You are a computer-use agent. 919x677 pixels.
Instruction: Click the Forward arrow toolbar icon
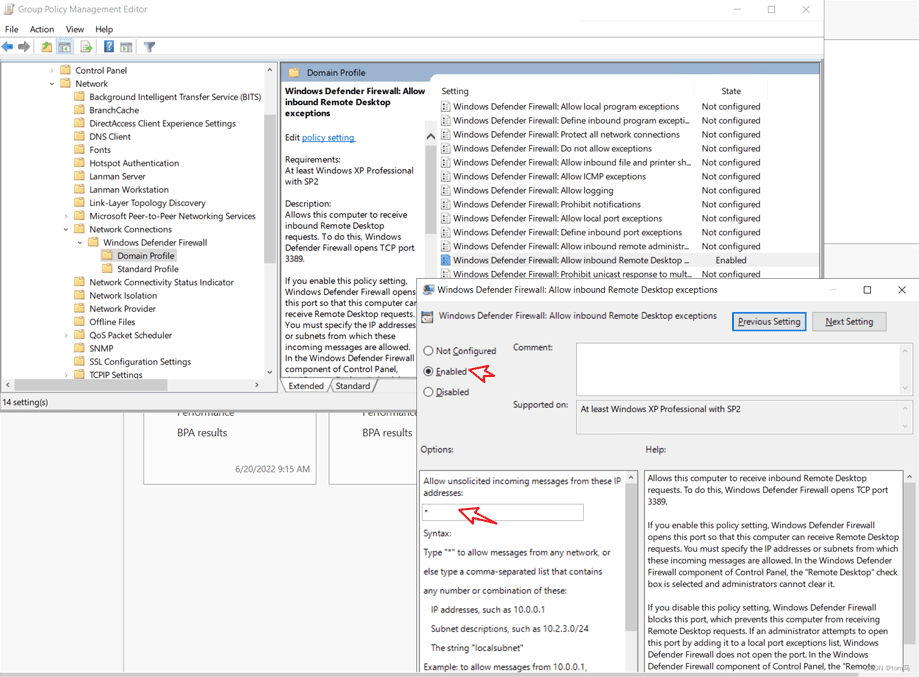point(24,47)
